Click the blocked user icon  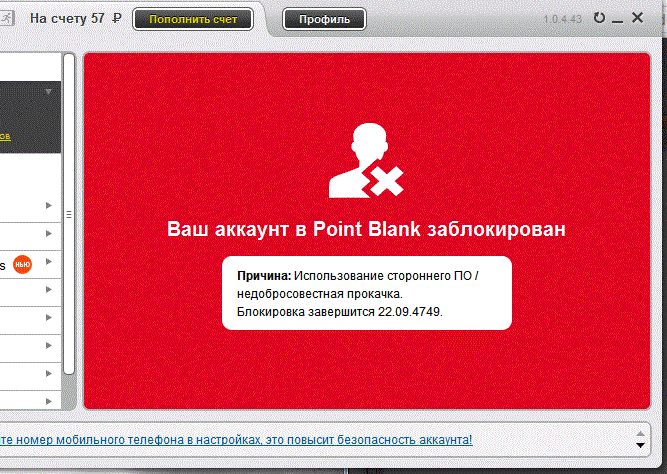366,160
